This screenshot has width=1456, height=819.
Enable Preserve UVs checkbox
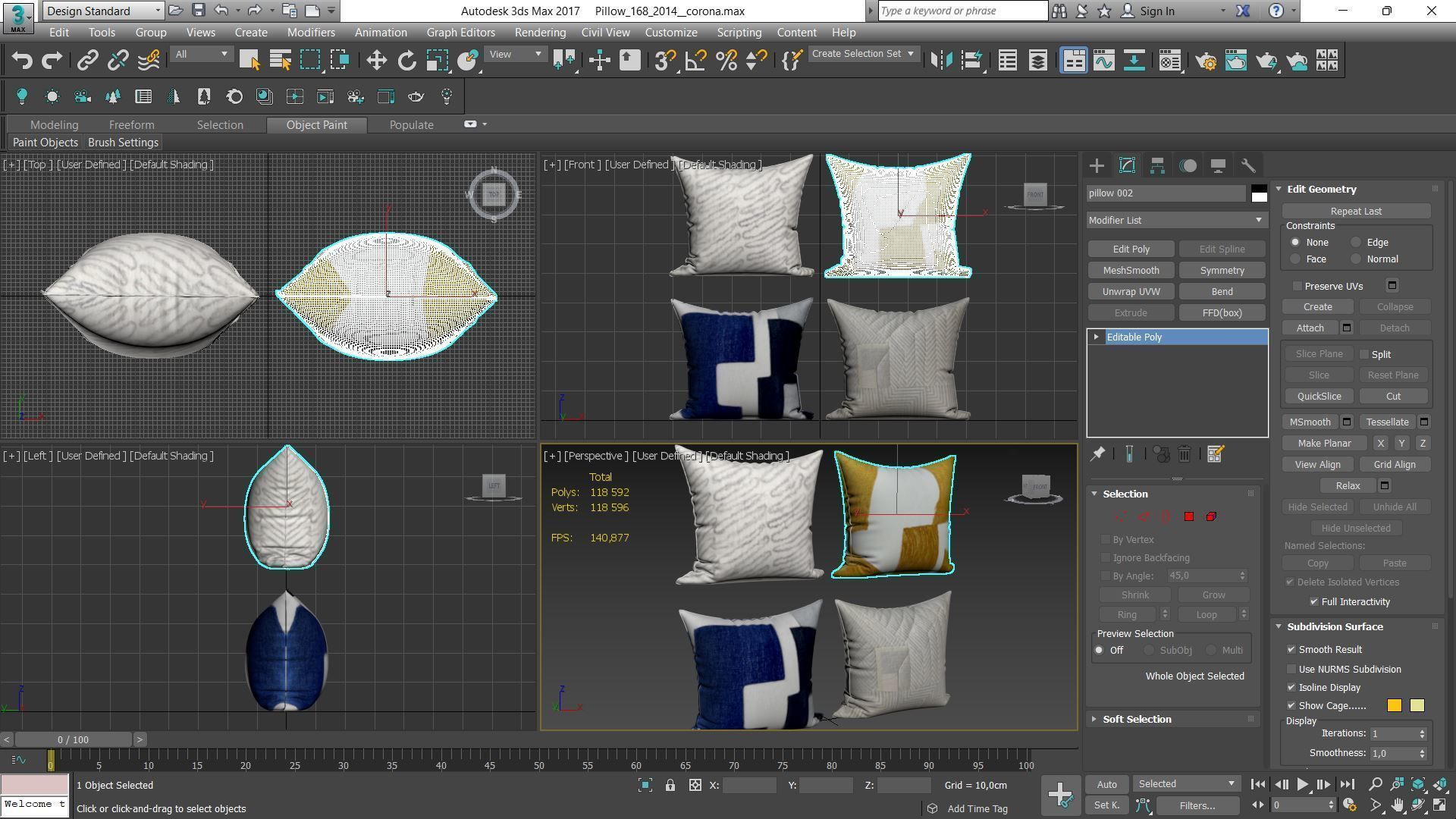[x=1298, y=286]
